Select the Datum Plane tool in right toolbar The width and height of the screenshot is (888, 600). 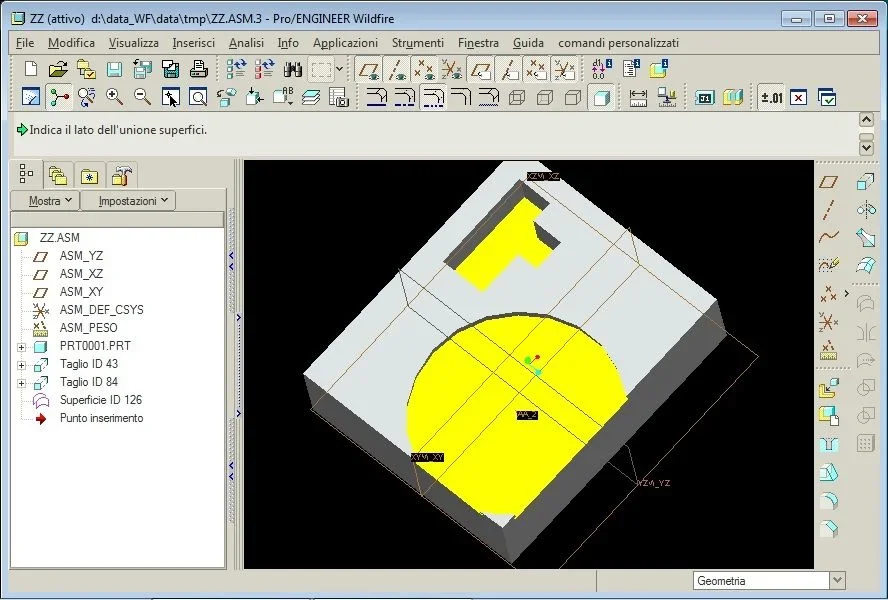pyautogui.click(x=829, y=182)
